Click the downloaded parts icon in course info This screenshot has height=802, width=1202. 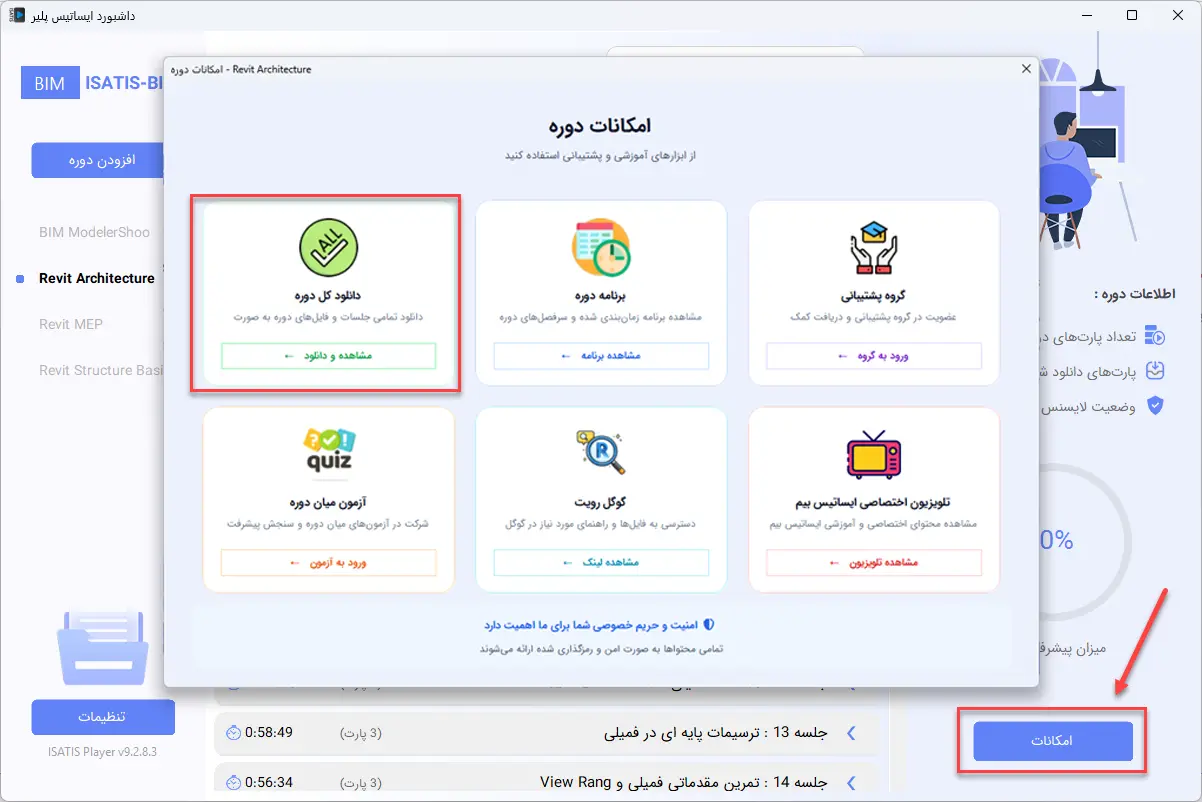[x=1155, y=370]
